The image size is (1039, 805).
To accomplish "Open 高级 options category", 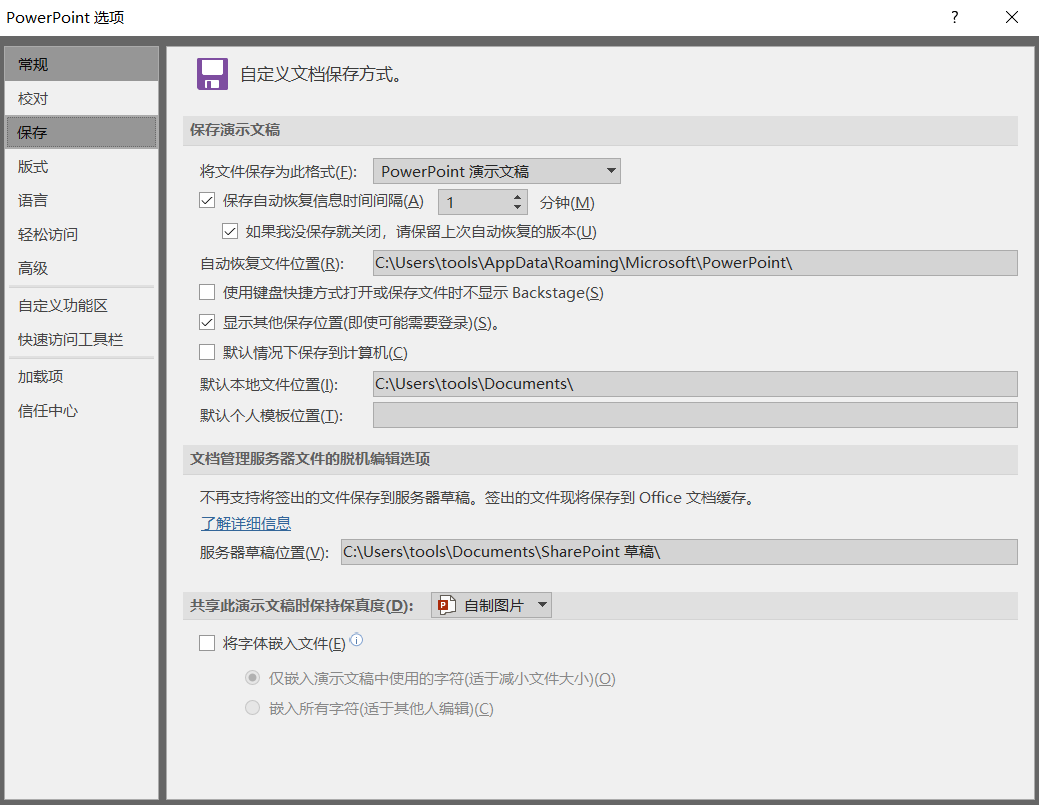I will click(82, 268).
